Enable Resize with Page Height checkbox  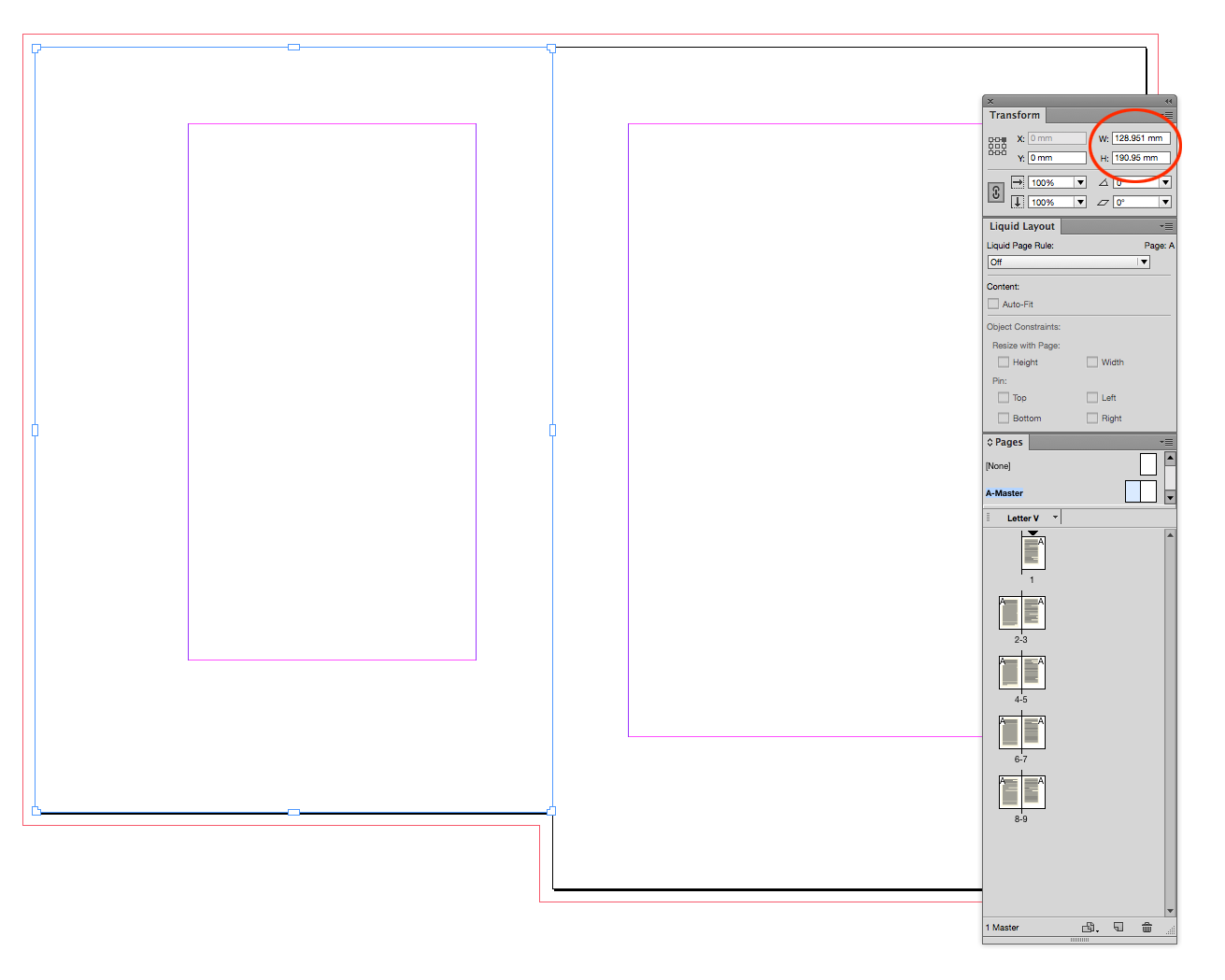pyautogui.click(x=1004, y=362)
